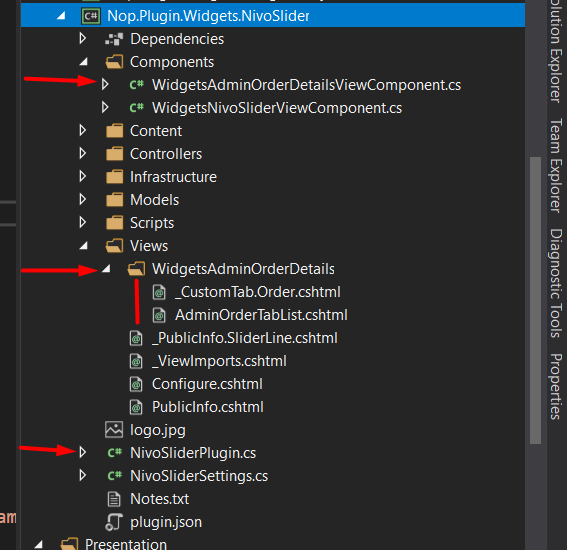Screen dimensions: 567x550
Task: Expand WidgetsAdminOrderDetailsViewComponent.cs members
Action: 105,84
